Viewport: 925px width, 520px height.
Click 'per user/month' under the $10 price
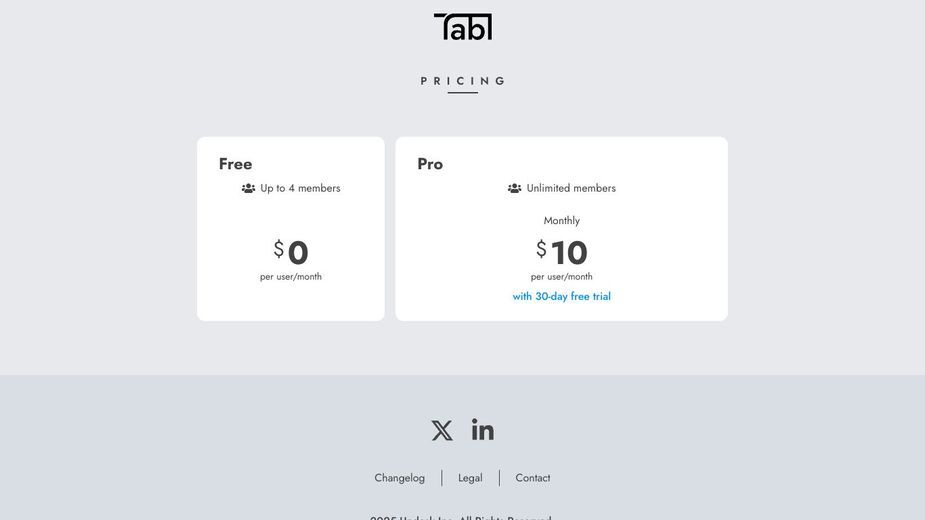tap(562, 276)
